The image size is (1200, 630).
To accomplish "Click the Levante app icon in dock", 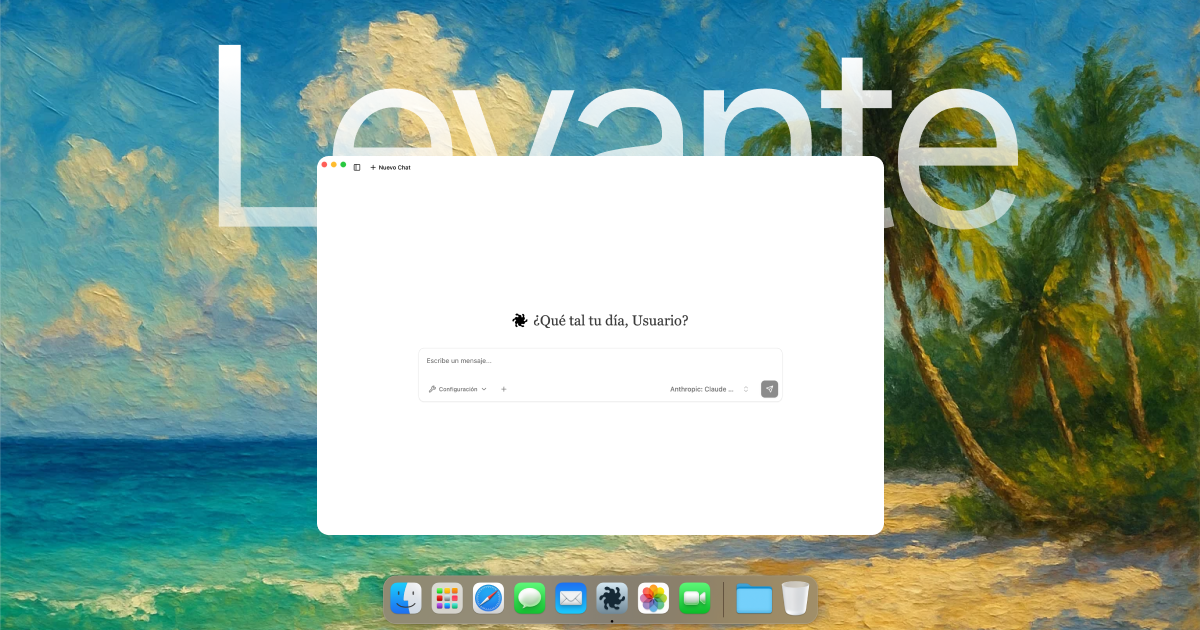I will pyautogui.click(x=612, y=598).
